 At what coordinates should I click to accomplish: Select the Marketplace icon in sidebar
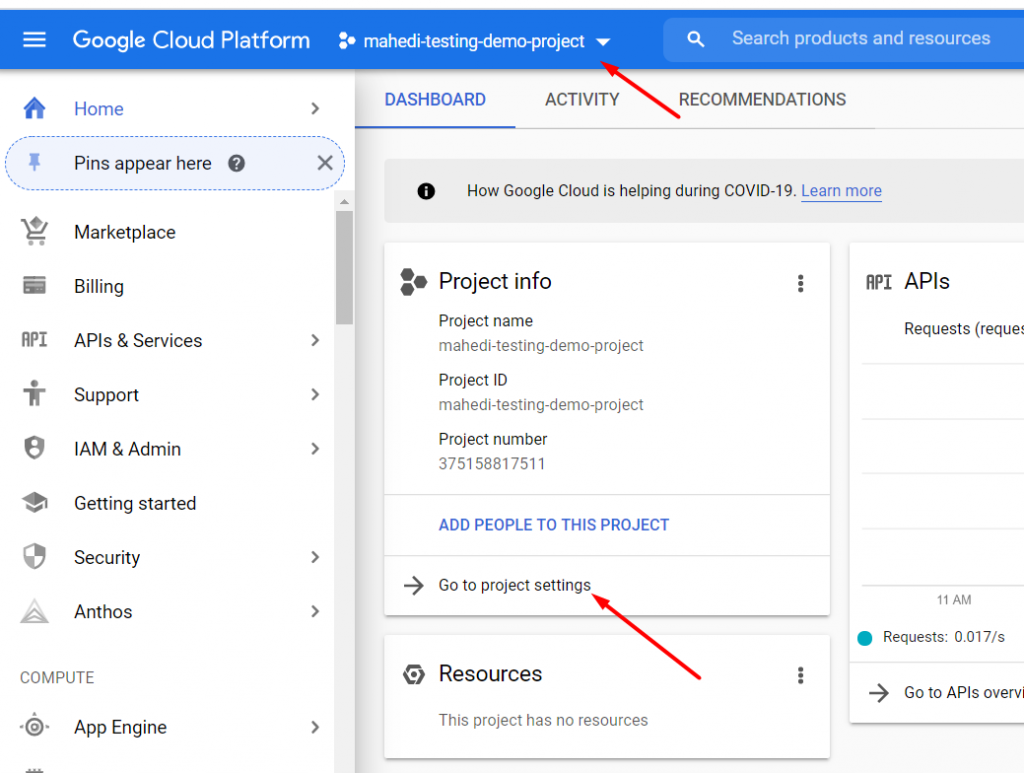pyautogui.click(x=35, y=231)
